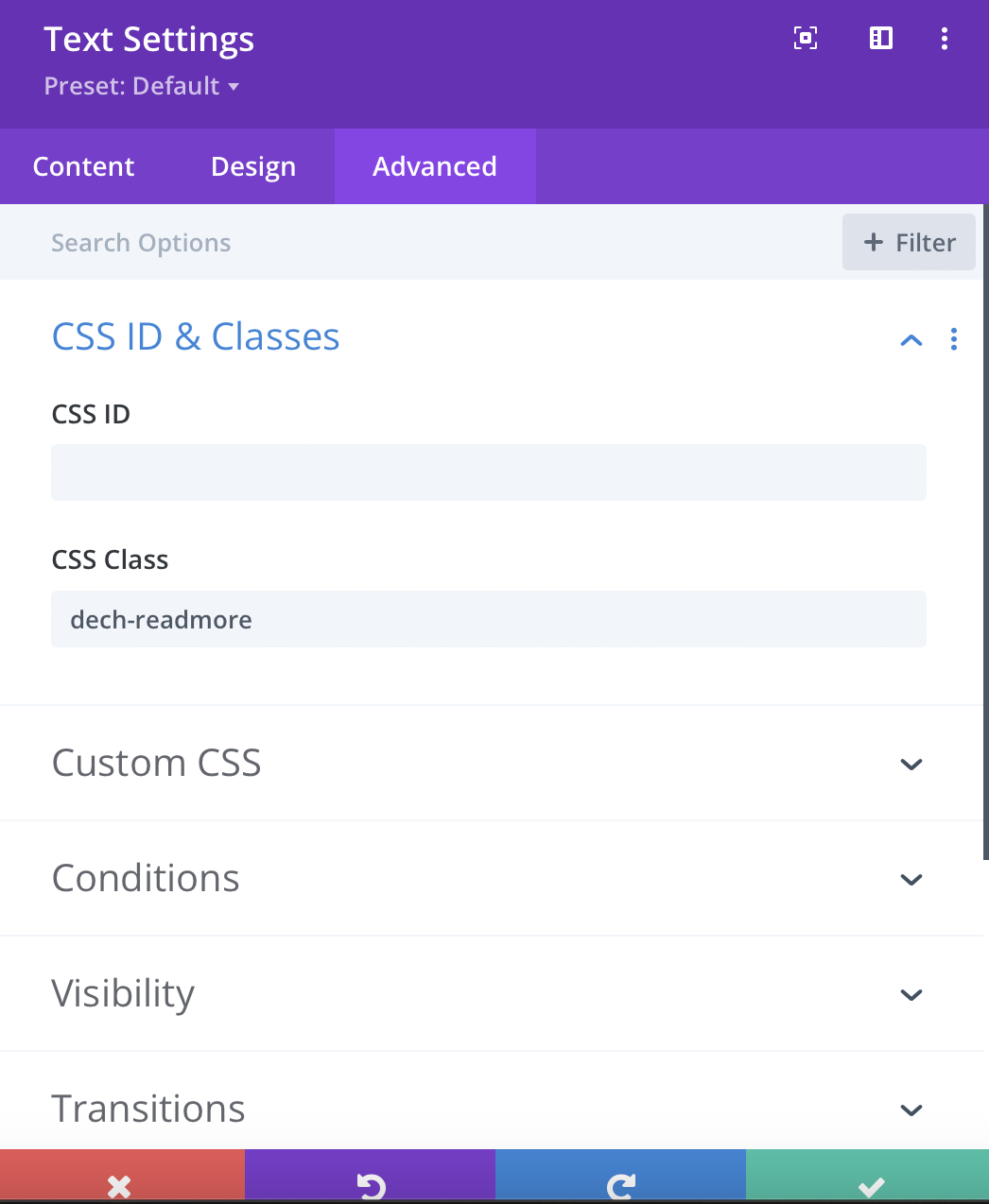This screenshot has width=989, height=1204.
Task: Open the Preset: Default dropdown
Action: coord(142,86)
